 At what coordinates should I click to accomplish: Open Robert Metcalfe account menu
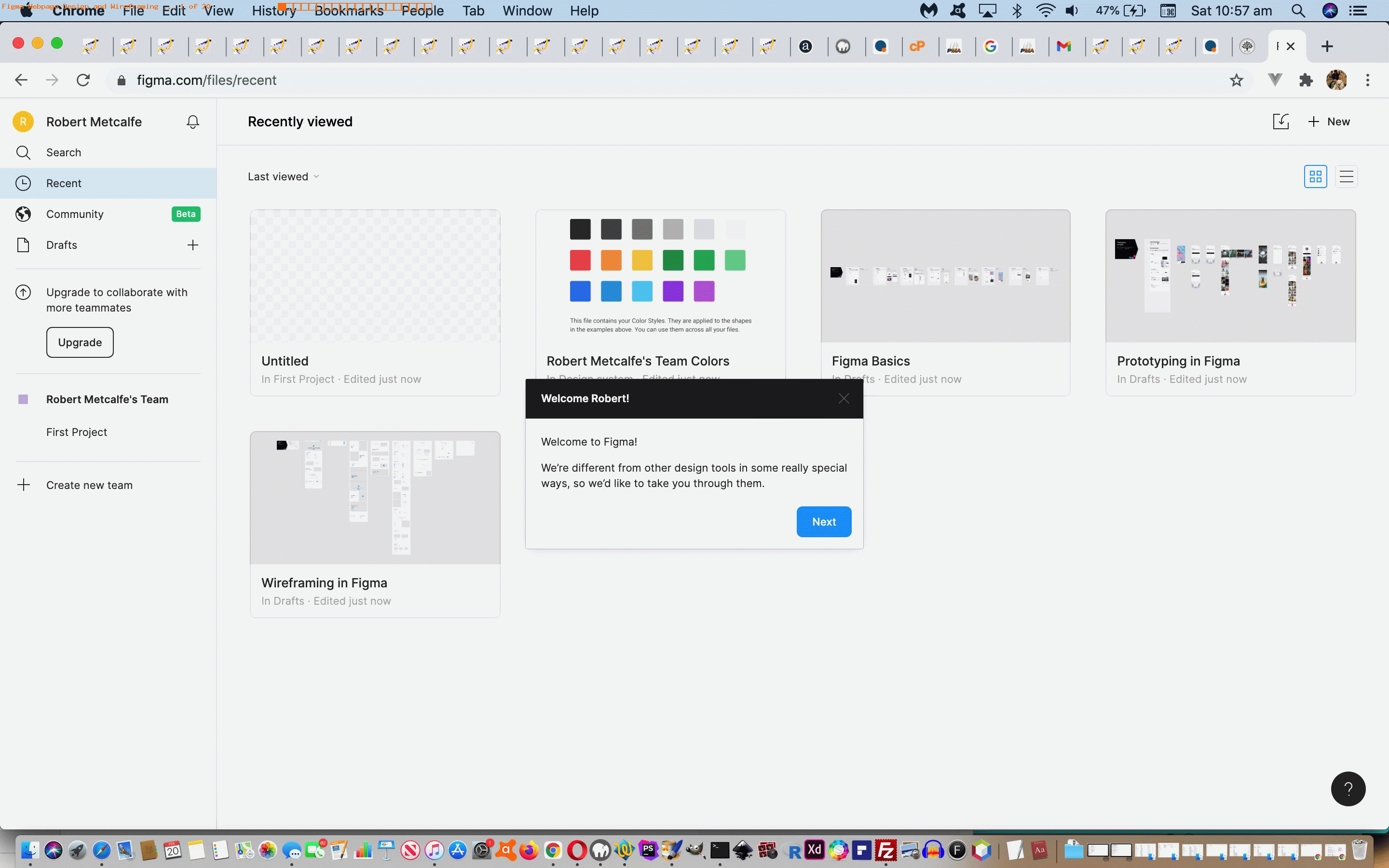94,122
